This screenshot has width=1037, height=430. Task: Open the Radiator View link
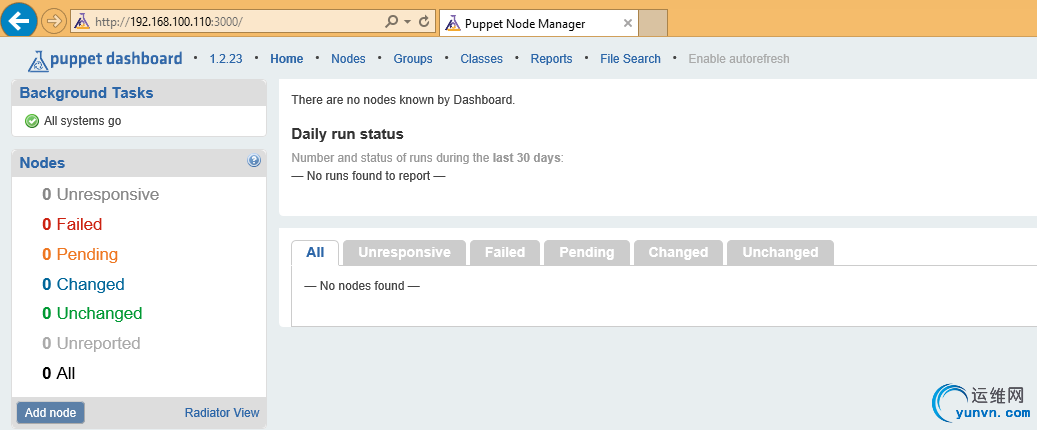(x=222, y=413)
